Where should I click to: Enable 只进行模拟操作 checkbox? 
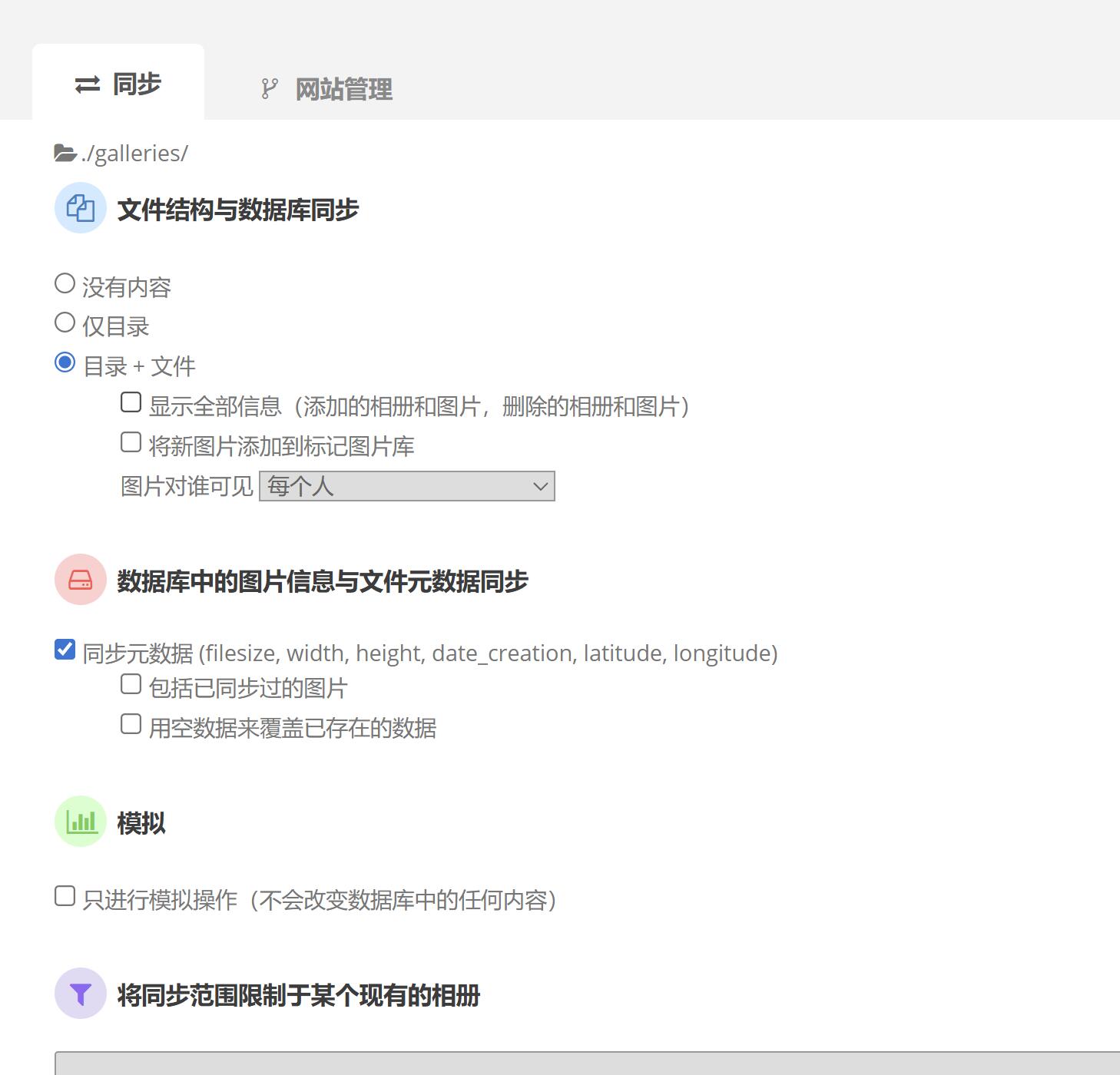coord(65,896)
